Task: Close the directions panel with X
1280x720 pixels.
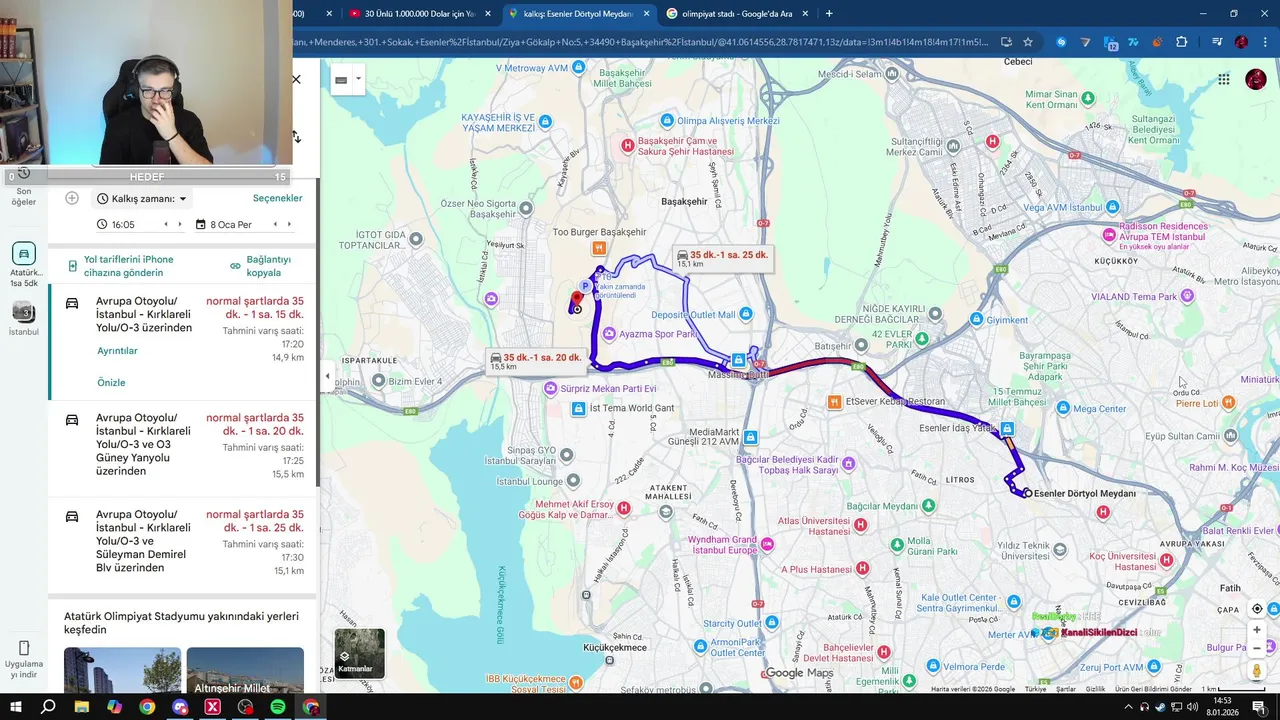Action: click(296, 79)
